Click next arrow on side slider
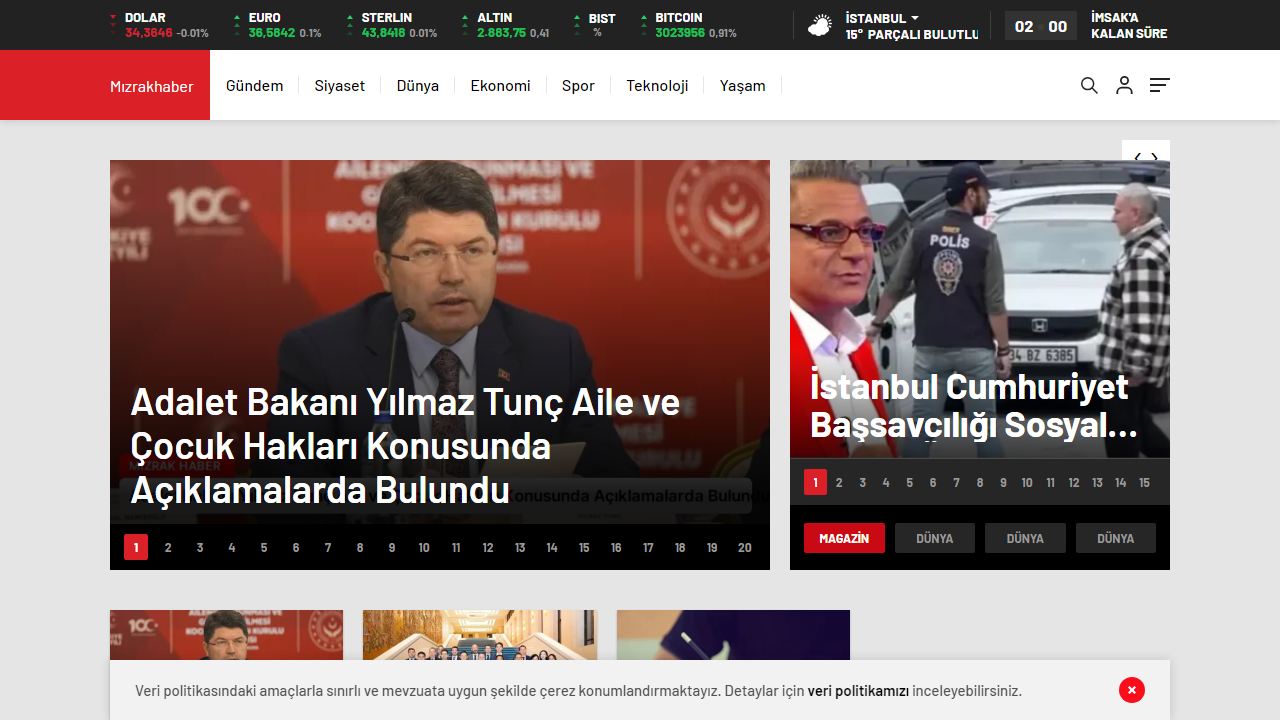The width and height of the screenshot is (1280, 720). (1155, 158)
